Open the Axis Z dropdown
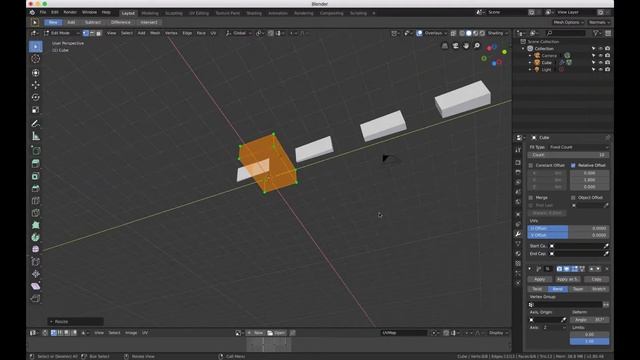The height and width of the screenshot is (360, 640). (555, 327)
